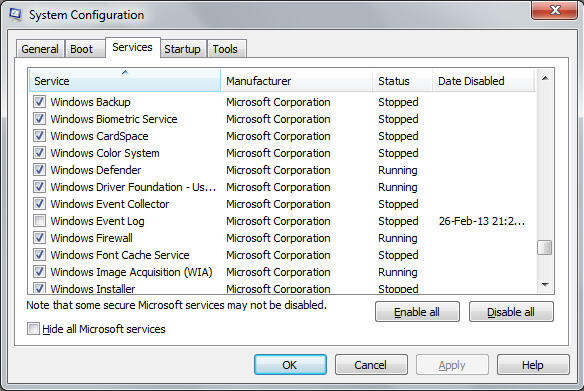Image resolution: width=584 pixels, height=391 pixels.
Task: Select the Windows Font Cache Service name
Action: click(x=120, y=255)
